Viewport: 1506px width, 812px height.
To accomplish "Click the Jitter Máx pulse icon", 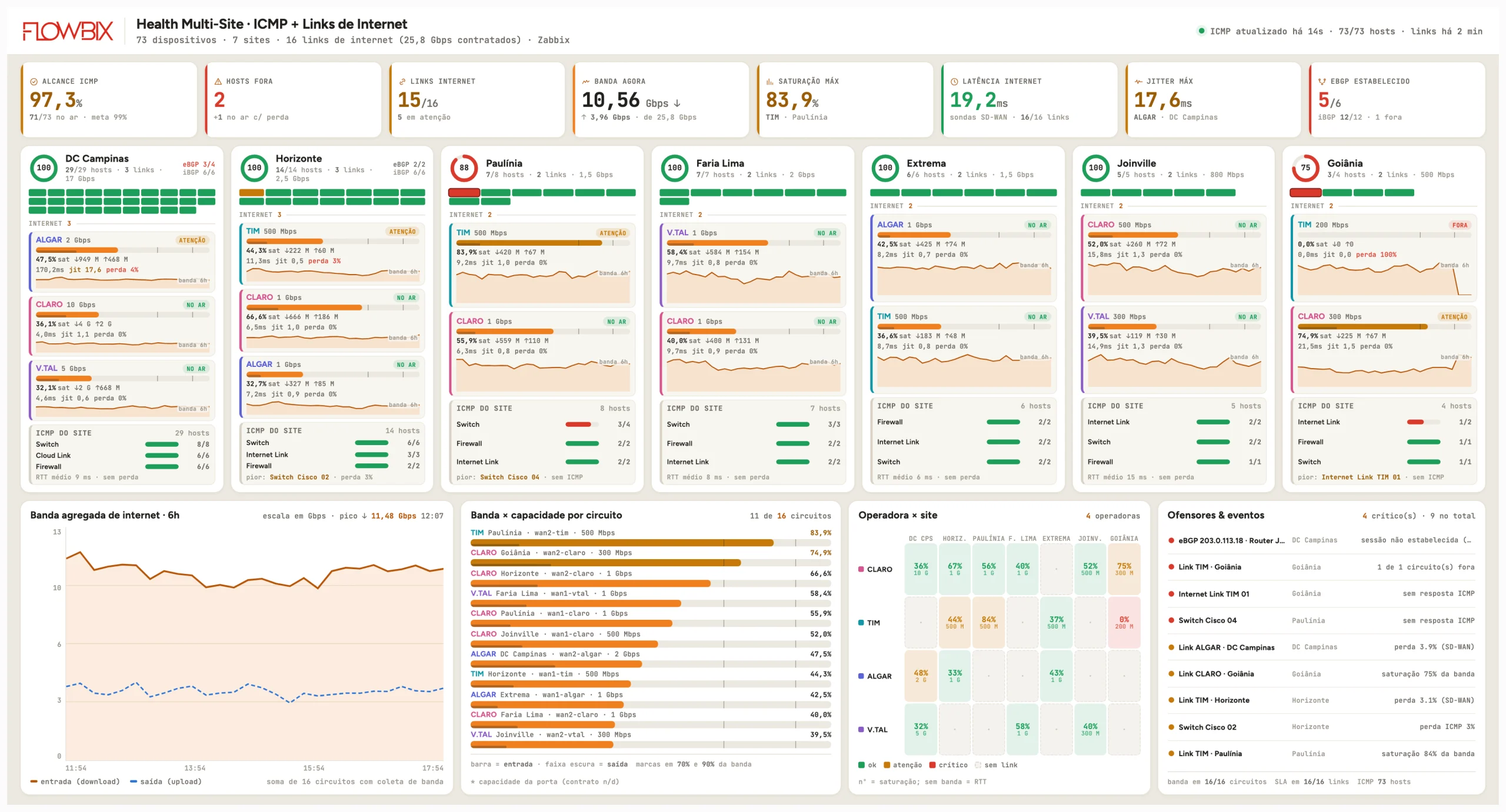I will (x=1138, y=82).
